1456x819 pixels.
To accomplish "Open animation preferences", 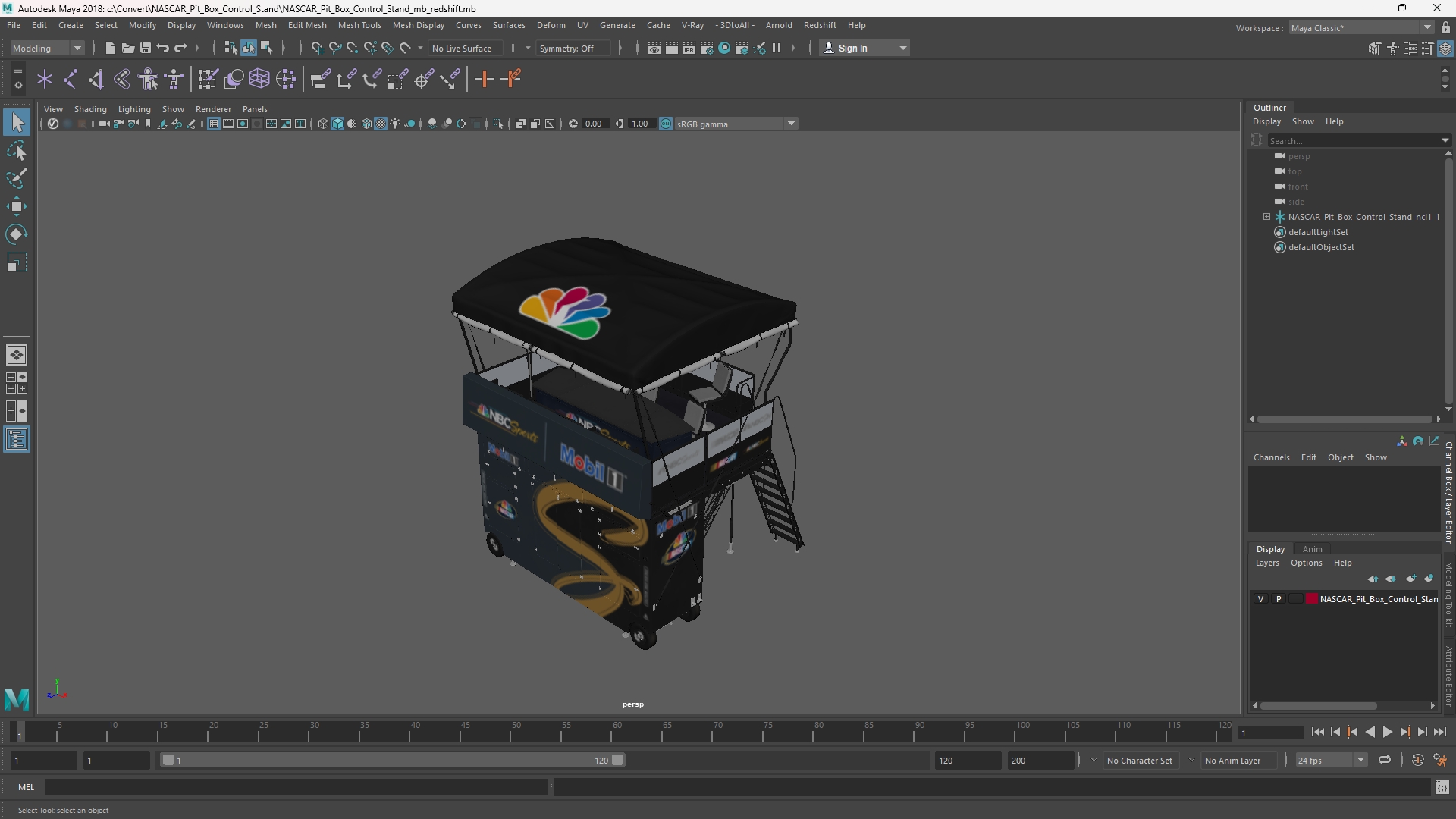I will 1441,760.
